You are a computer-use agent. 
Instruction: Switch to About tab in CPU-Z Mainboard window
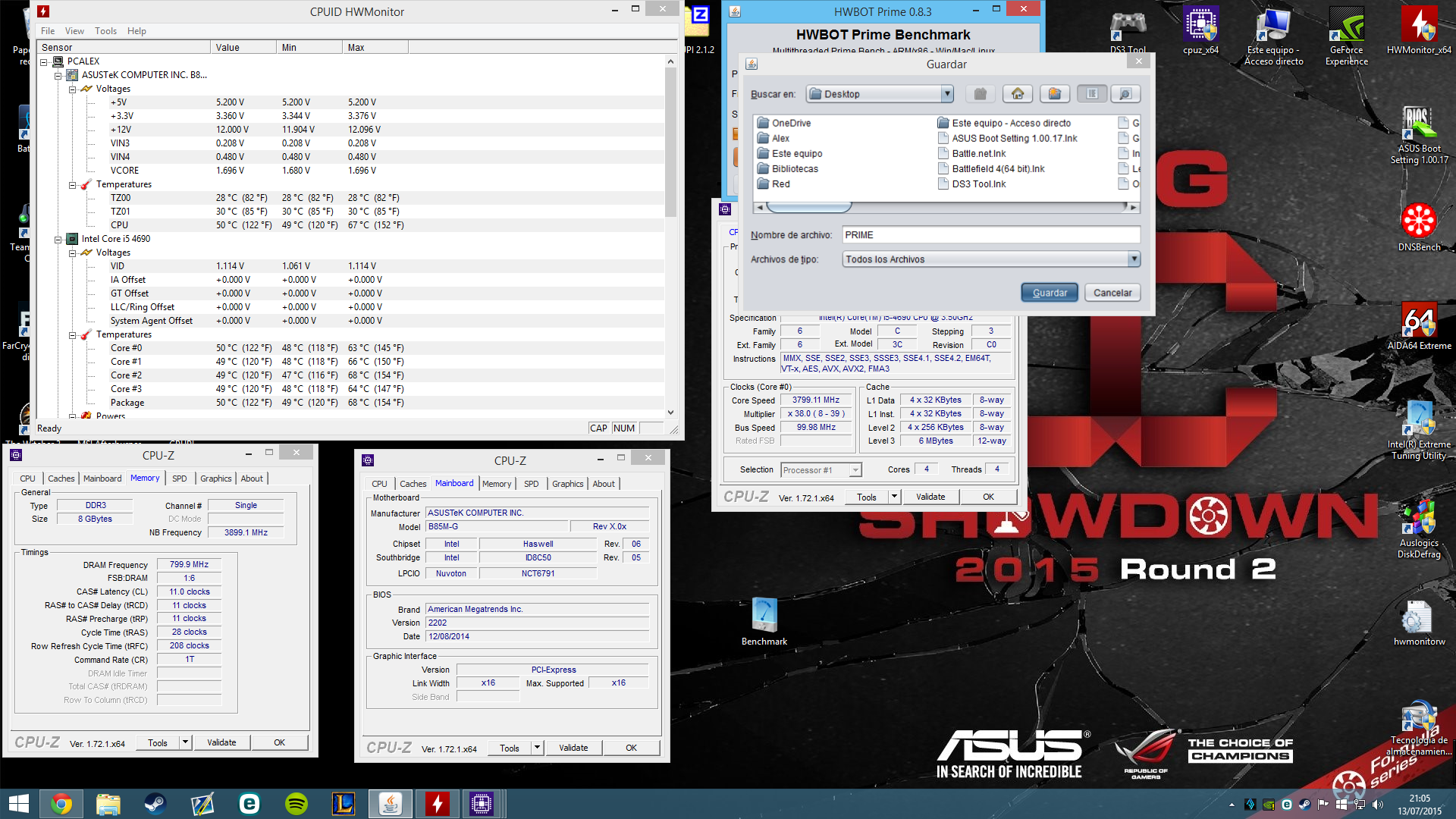(604, 484)
